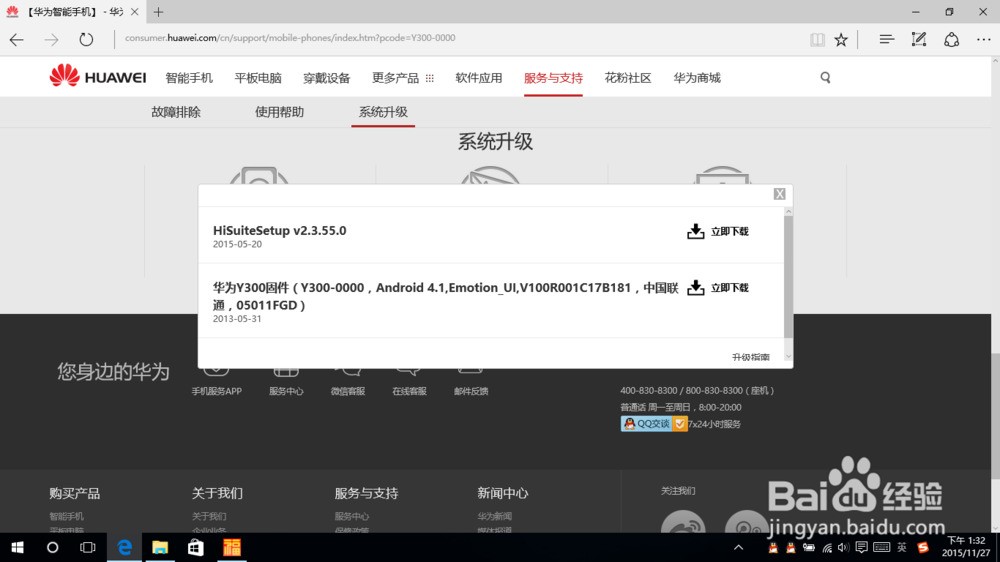
Task: Open the Make a Web Note icon
Action: pyautogui.click(x=918, y=40)
